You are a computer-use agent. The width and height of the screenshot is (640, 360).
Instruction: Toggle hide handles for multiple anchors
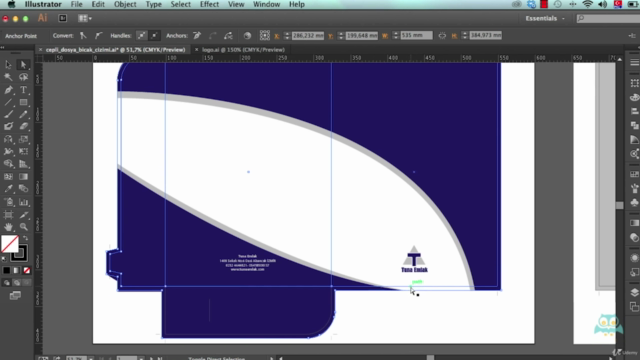pyautogui.click(x=154, y=36)
